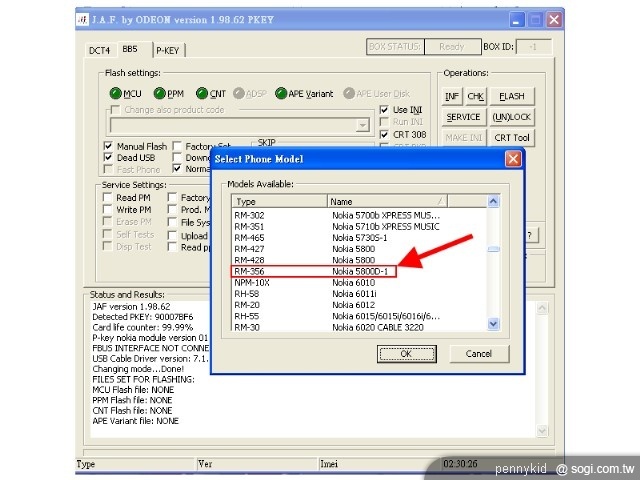Click the INF operation button

pyautogui.click(x=452, y=96)
